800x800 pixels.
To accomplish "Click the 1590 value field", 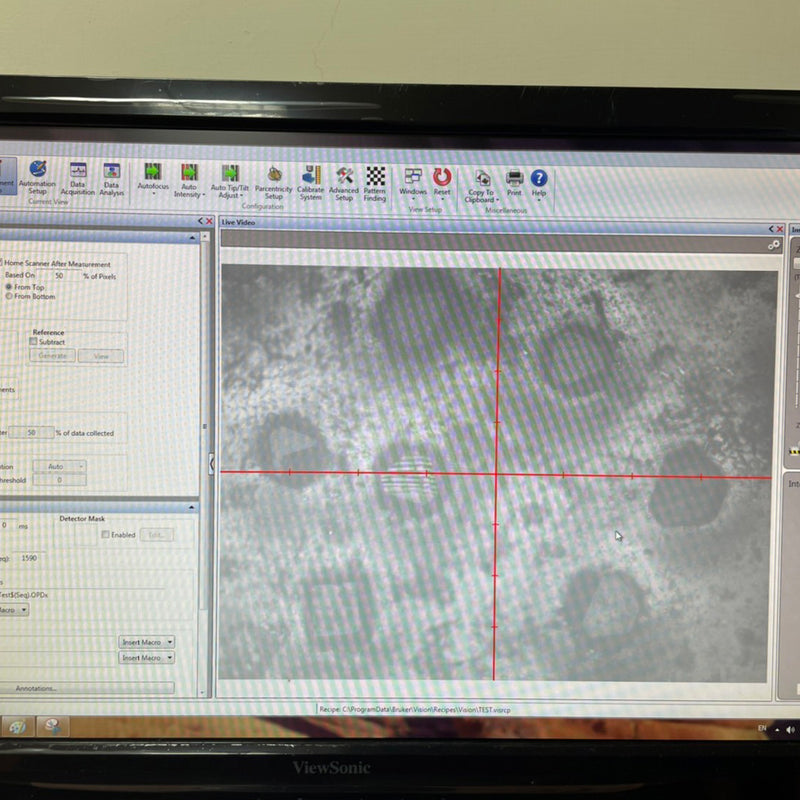I will [x=29, y=558].
